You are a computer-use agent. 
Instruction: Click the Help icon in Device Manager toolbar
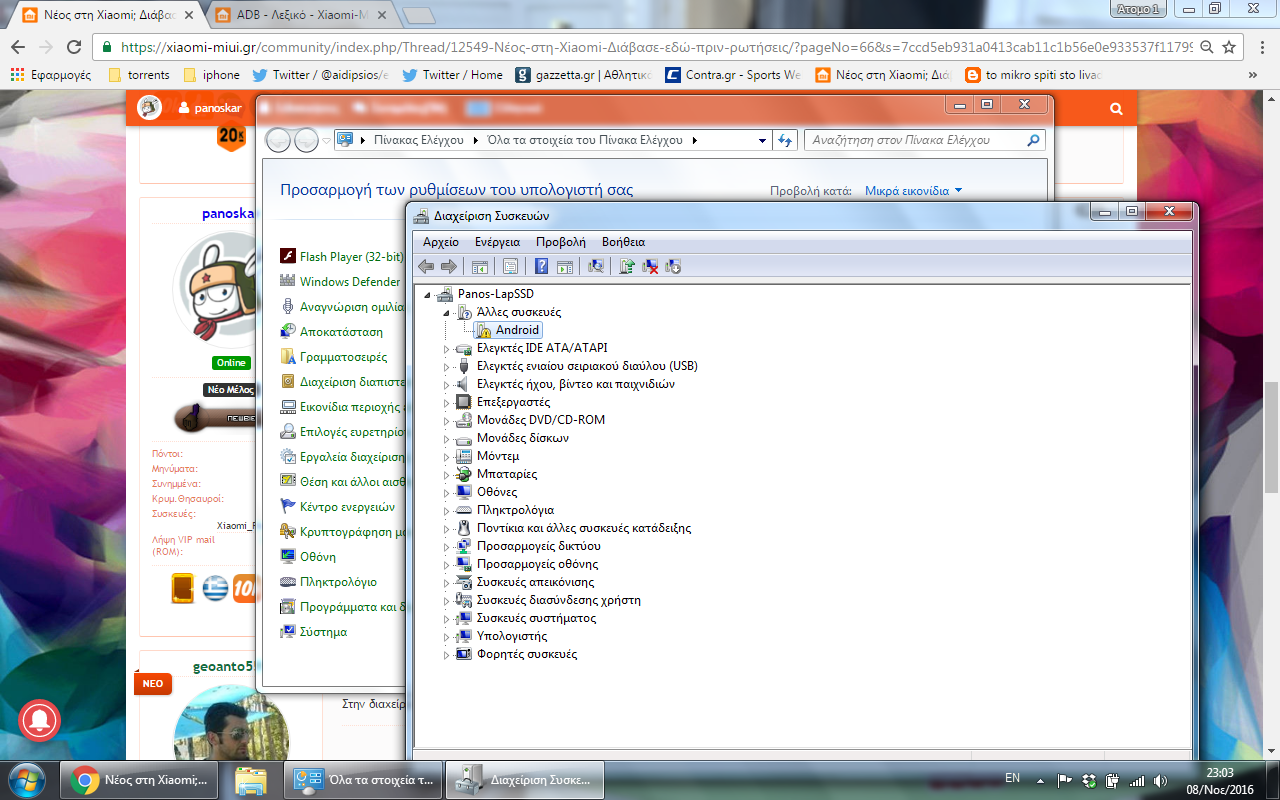point(541,266)
